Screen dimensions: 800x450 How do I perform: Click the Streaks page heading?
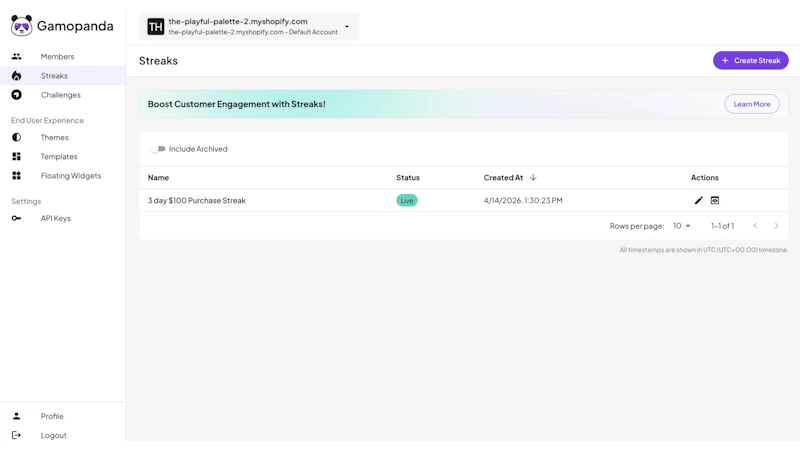[x=158, y=61]
